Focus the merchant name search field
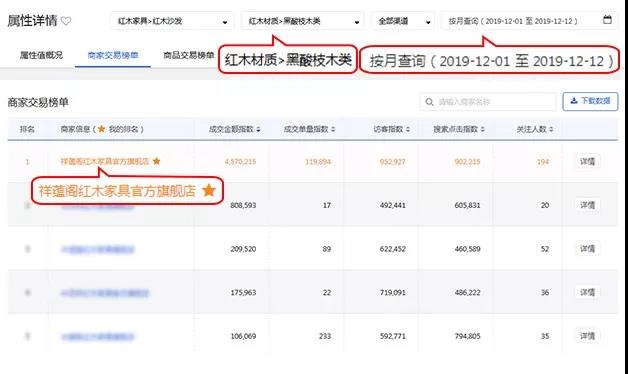 point(488,102)
